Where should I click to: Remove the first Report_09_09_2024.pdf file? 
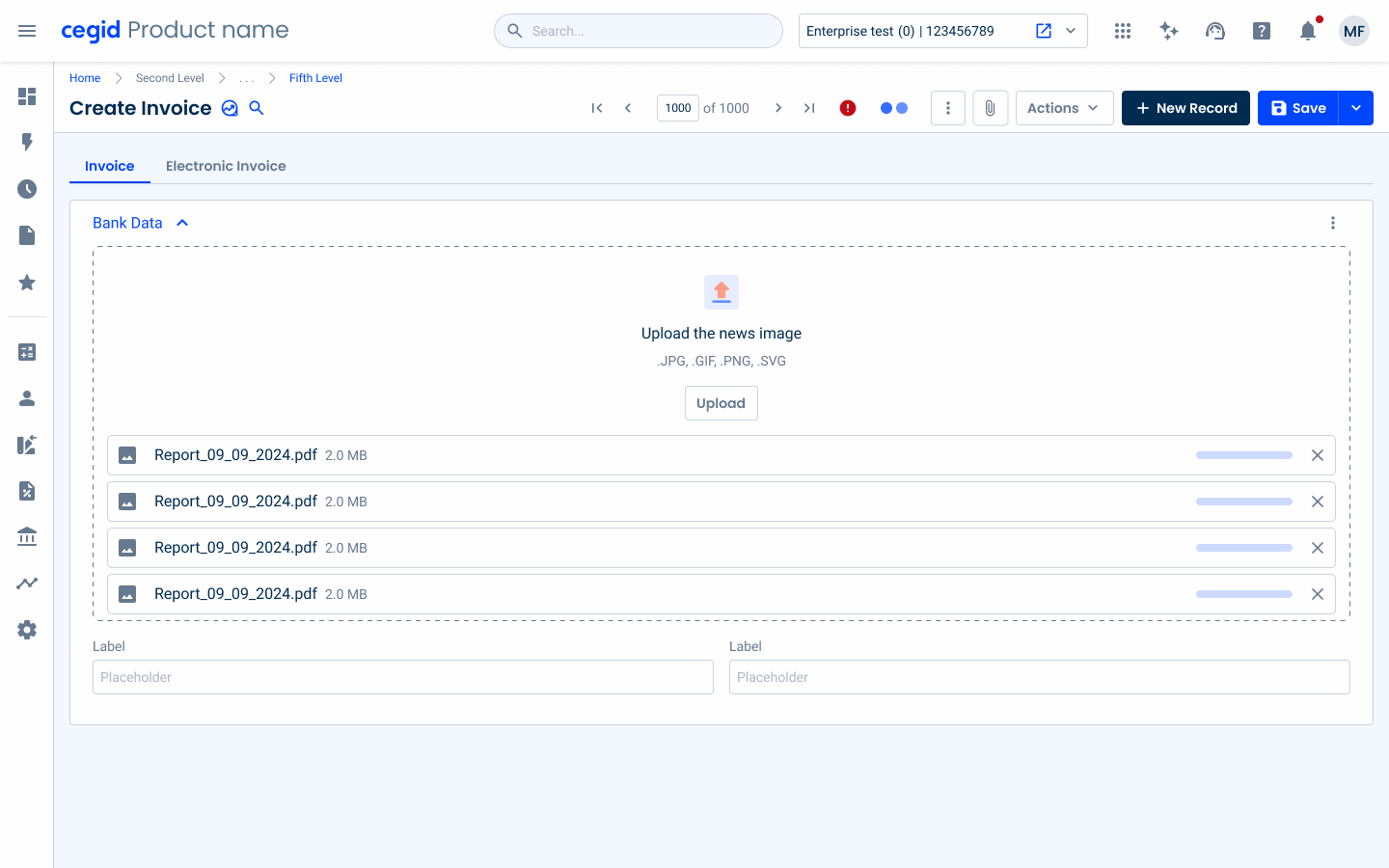pyautogui.click(x=1318, y=455)
